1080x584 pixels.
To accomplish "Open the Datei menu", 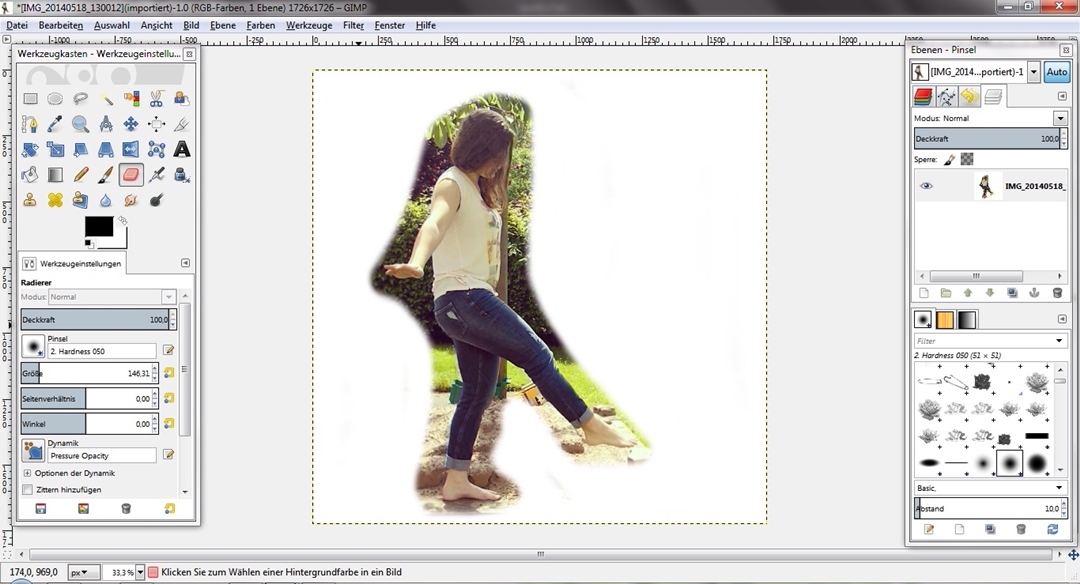I will click(17, 25).
